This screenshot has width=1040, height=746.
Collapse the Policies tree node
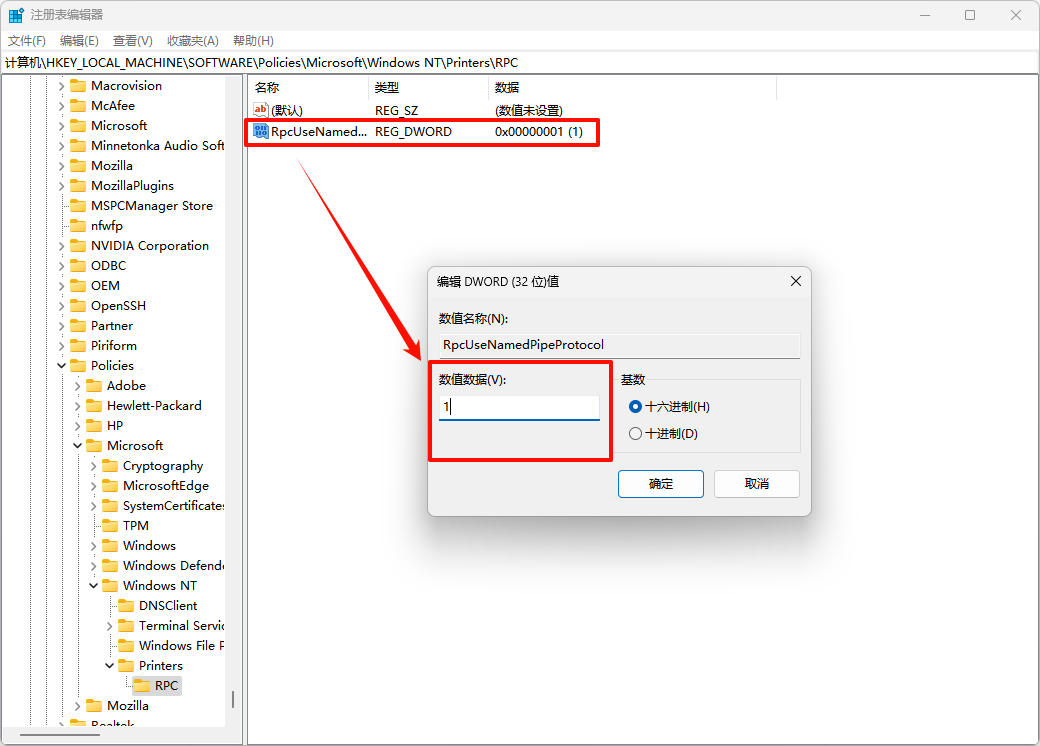62,366
